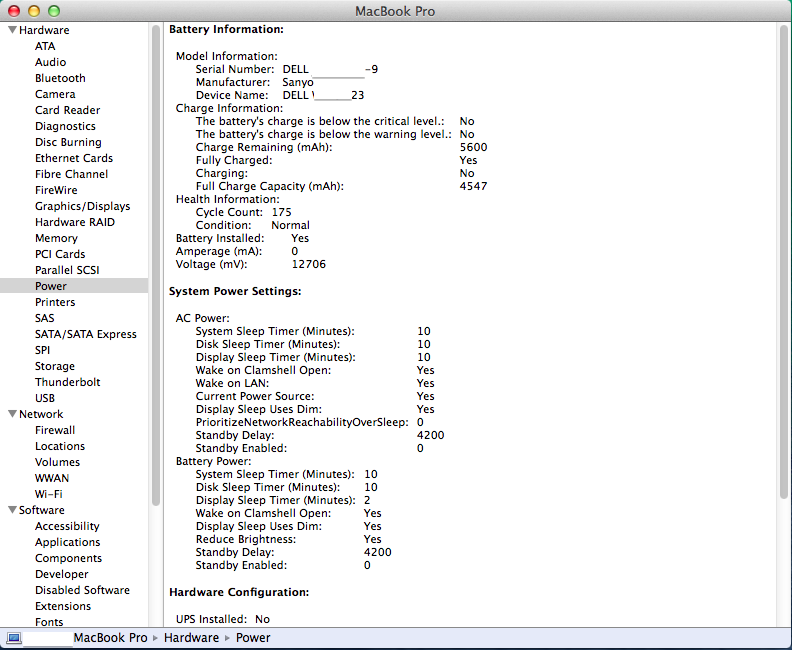Collapse the Hardware section triangle
This screenshot has height=650, width=792.
[x=12, y=30]
